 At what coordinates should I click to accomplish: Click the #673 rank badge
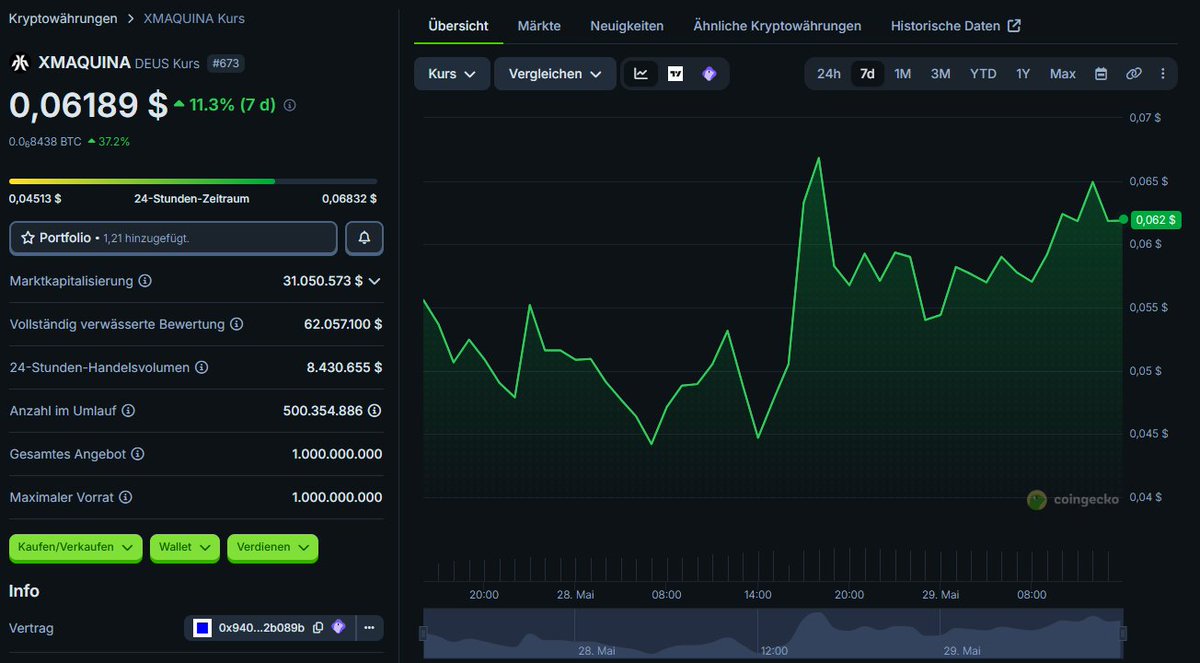click(226, 63)
